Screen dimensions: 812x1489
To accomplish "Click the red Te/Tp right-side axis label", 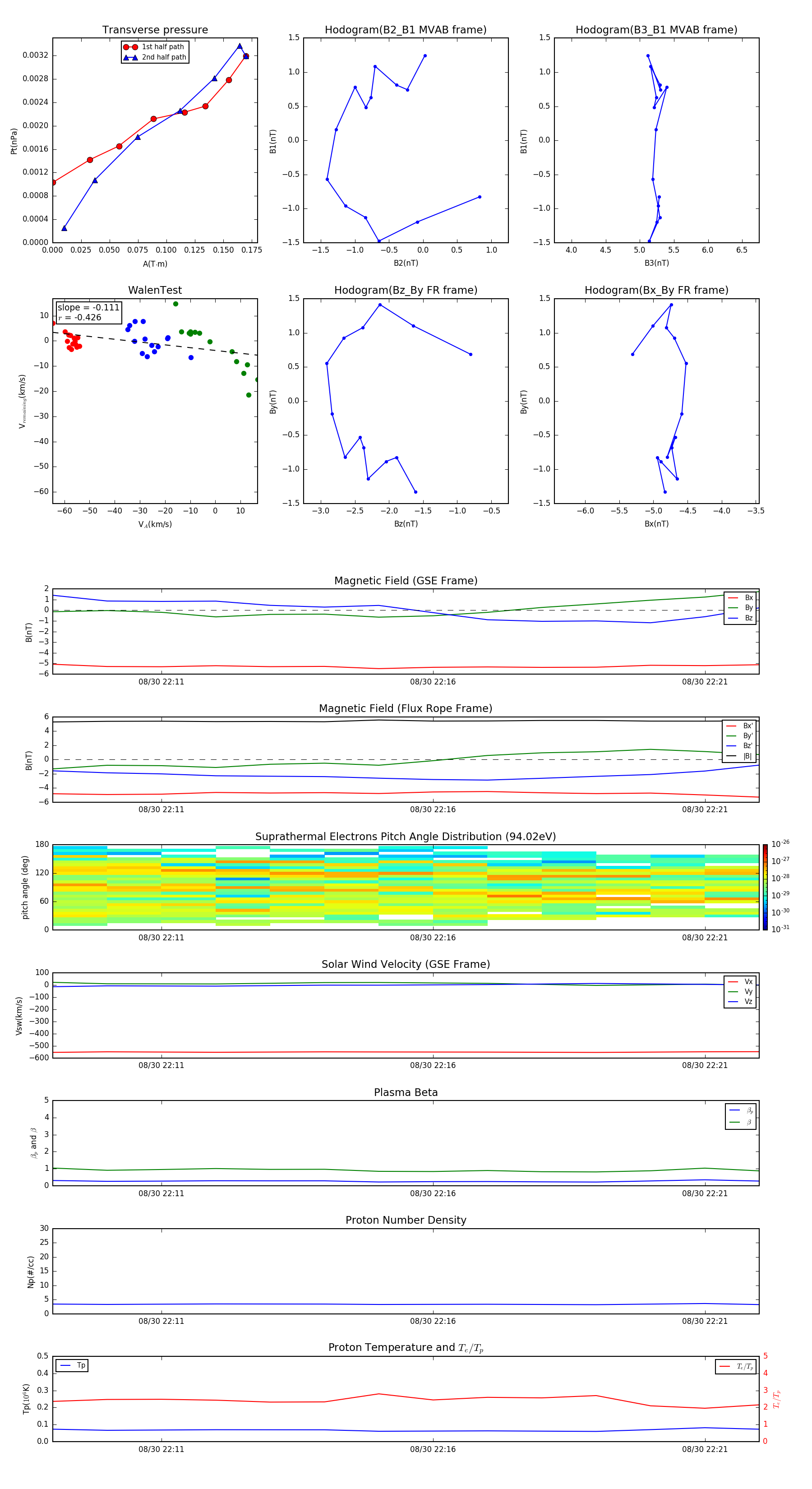I will 777,1399.
